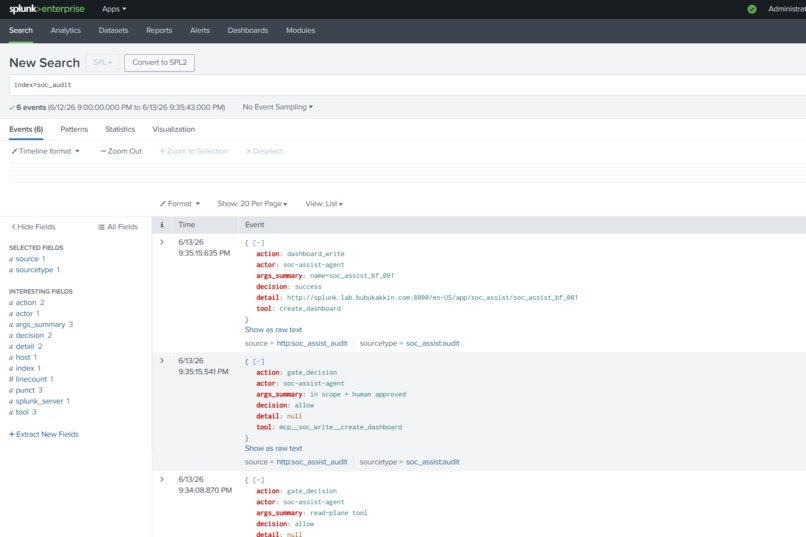Switch to the Patterns tab
The height and width of the screenshot is (537, 806).
[74, 129]
